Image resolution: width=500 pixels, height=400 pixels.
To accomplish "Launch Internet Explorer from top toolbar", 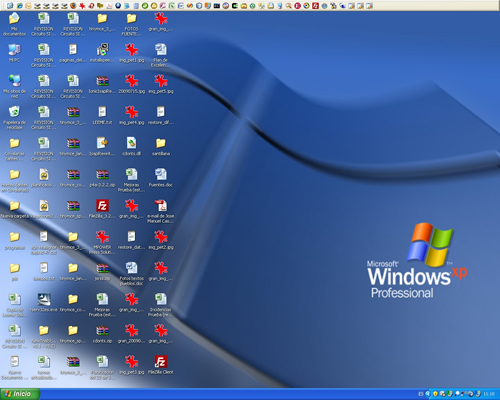I will [19, 6].
